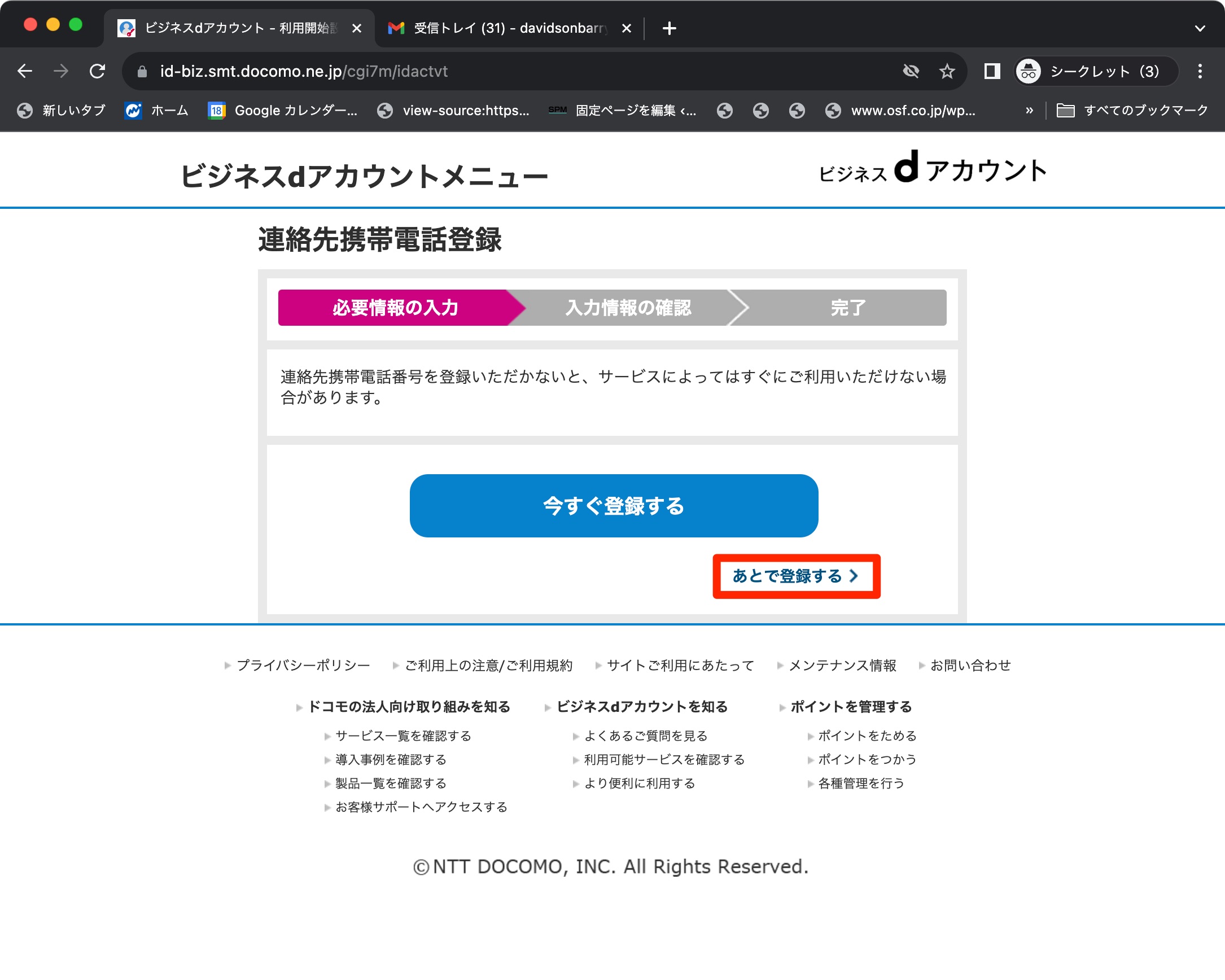Open the Google カレンダー bookmark

coord(283,110)
